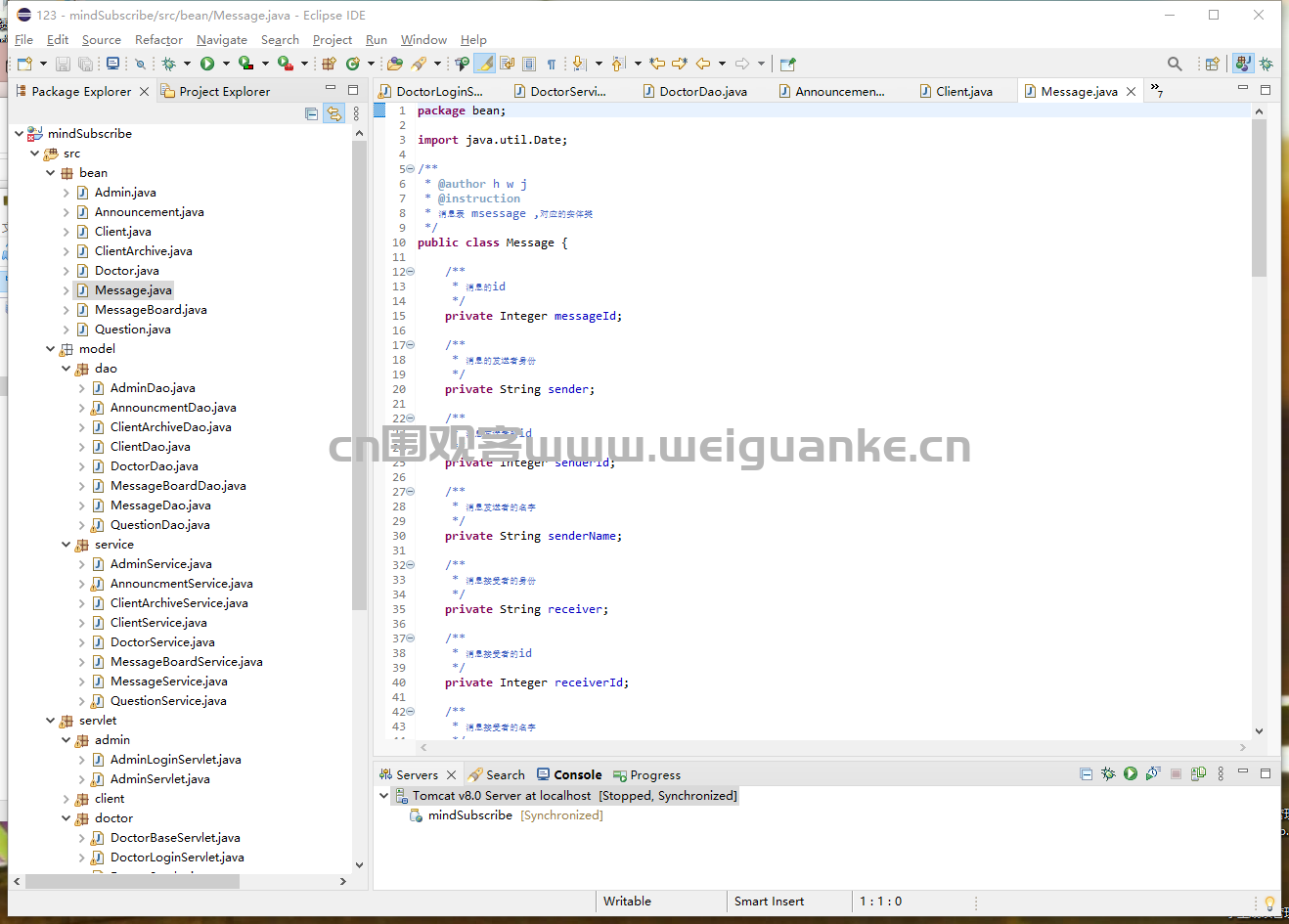Click the editor vertical scrollbar thumb
Viewport: 1289px width, 924px height.
click(x=1259, y=198)
